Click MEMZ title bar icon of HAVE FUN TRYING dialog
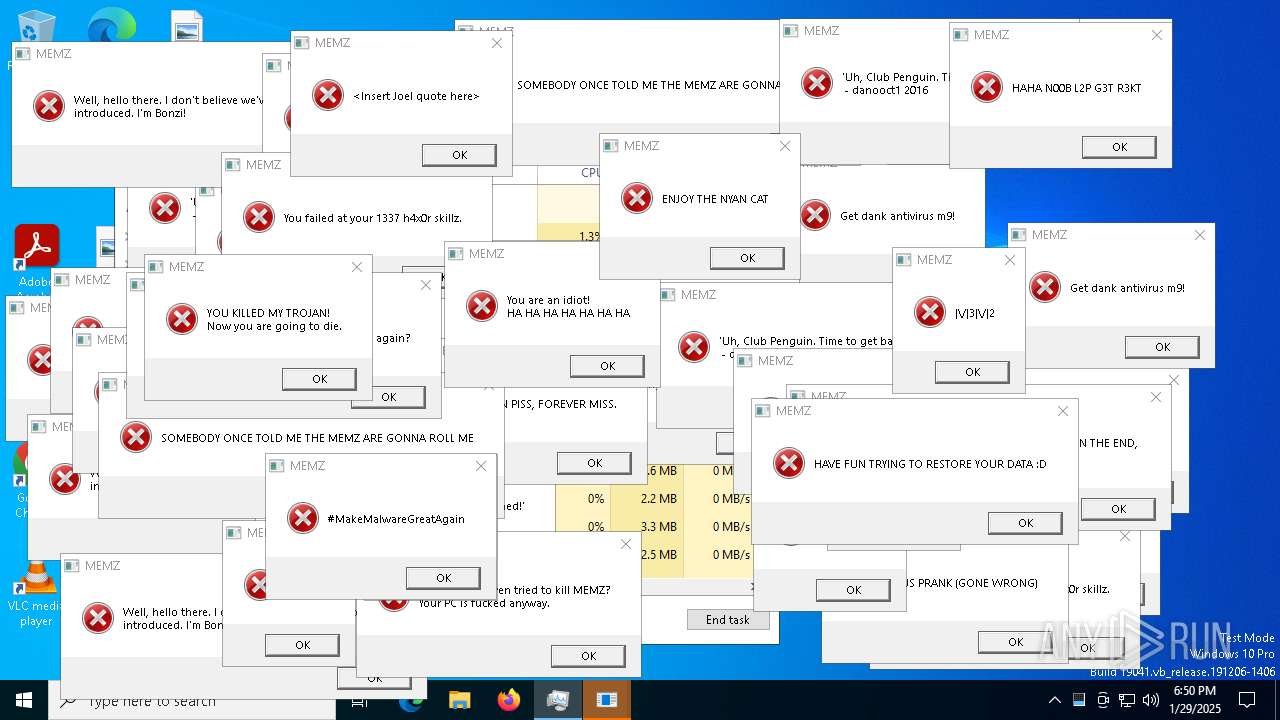 click(763, 411)
